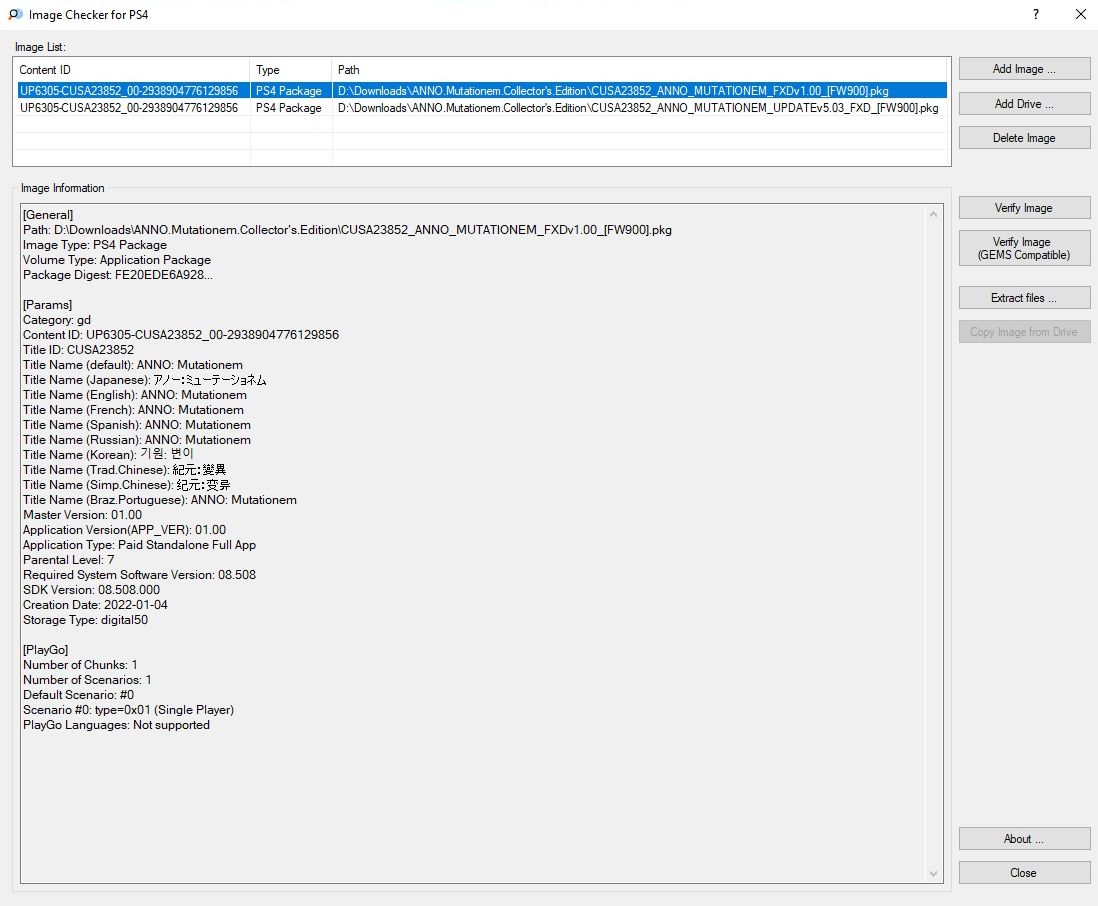Click the title bar help question mark
Screen dimensions: 1098x906
[x=1036, y=15]
